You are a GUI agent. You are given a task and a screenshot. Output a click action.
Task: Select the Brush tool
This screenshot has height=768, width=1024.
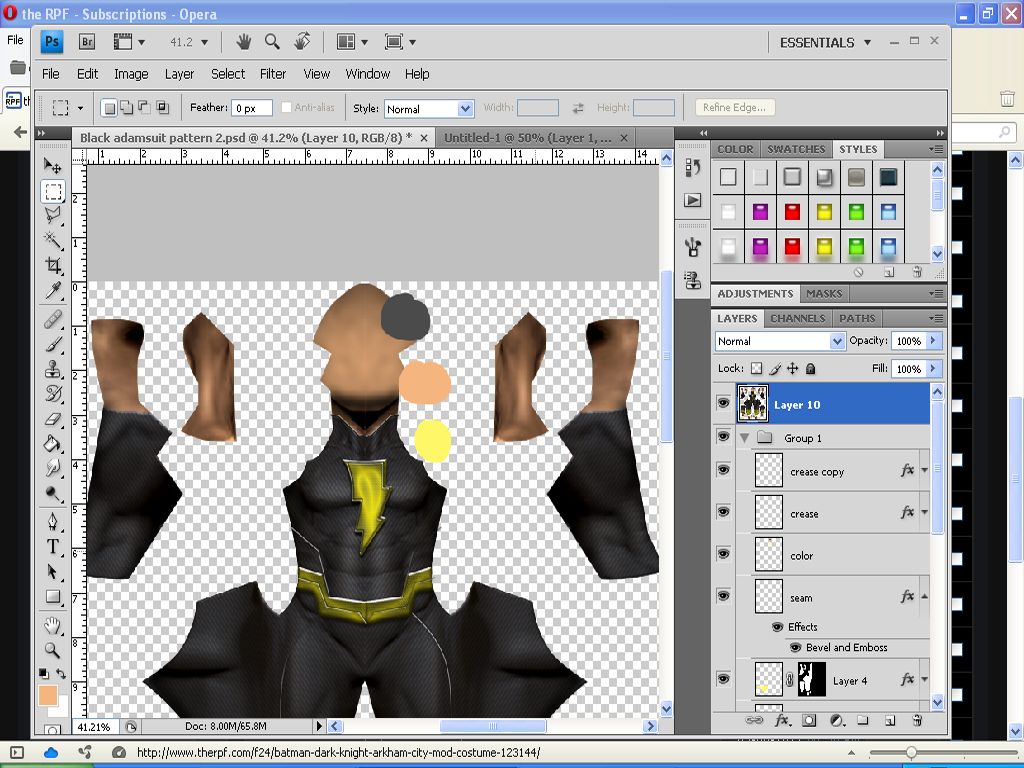pos(53,345)
